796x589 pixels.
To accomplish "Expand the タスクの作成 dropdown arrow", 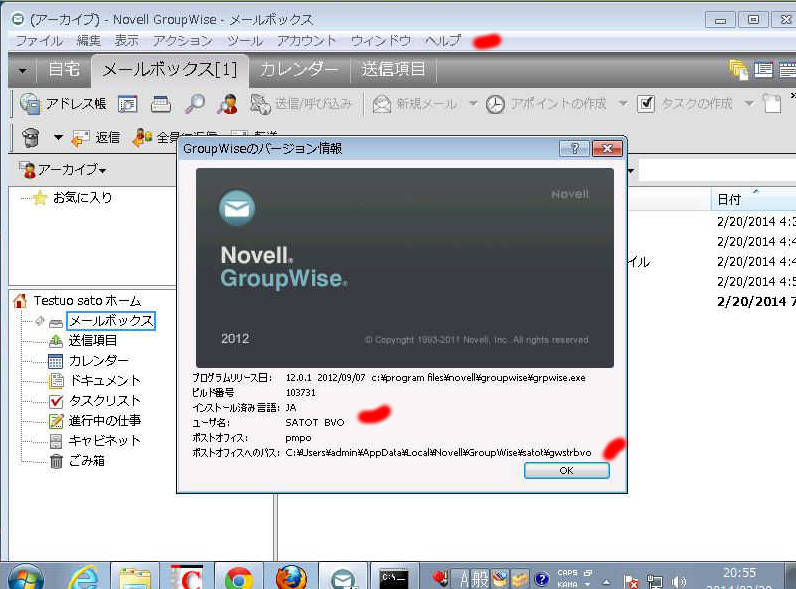I will click(x=749, y=104).
